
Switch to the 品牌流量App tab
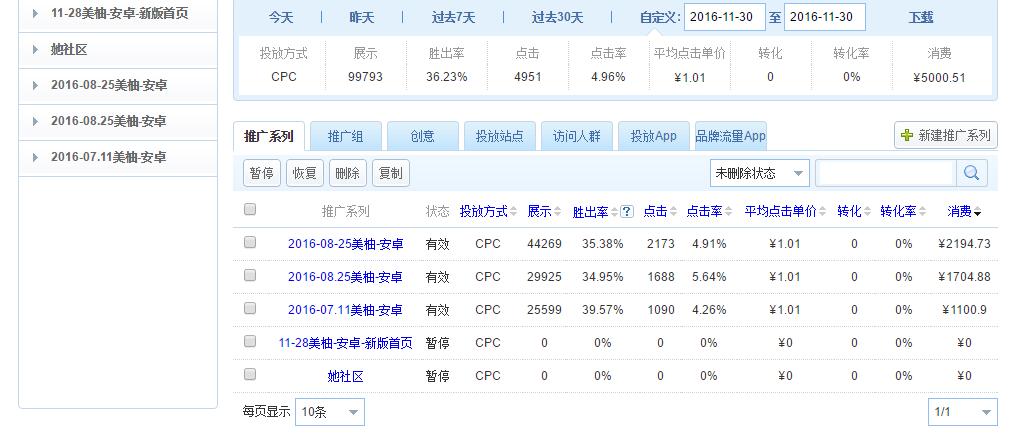(731, 136)
